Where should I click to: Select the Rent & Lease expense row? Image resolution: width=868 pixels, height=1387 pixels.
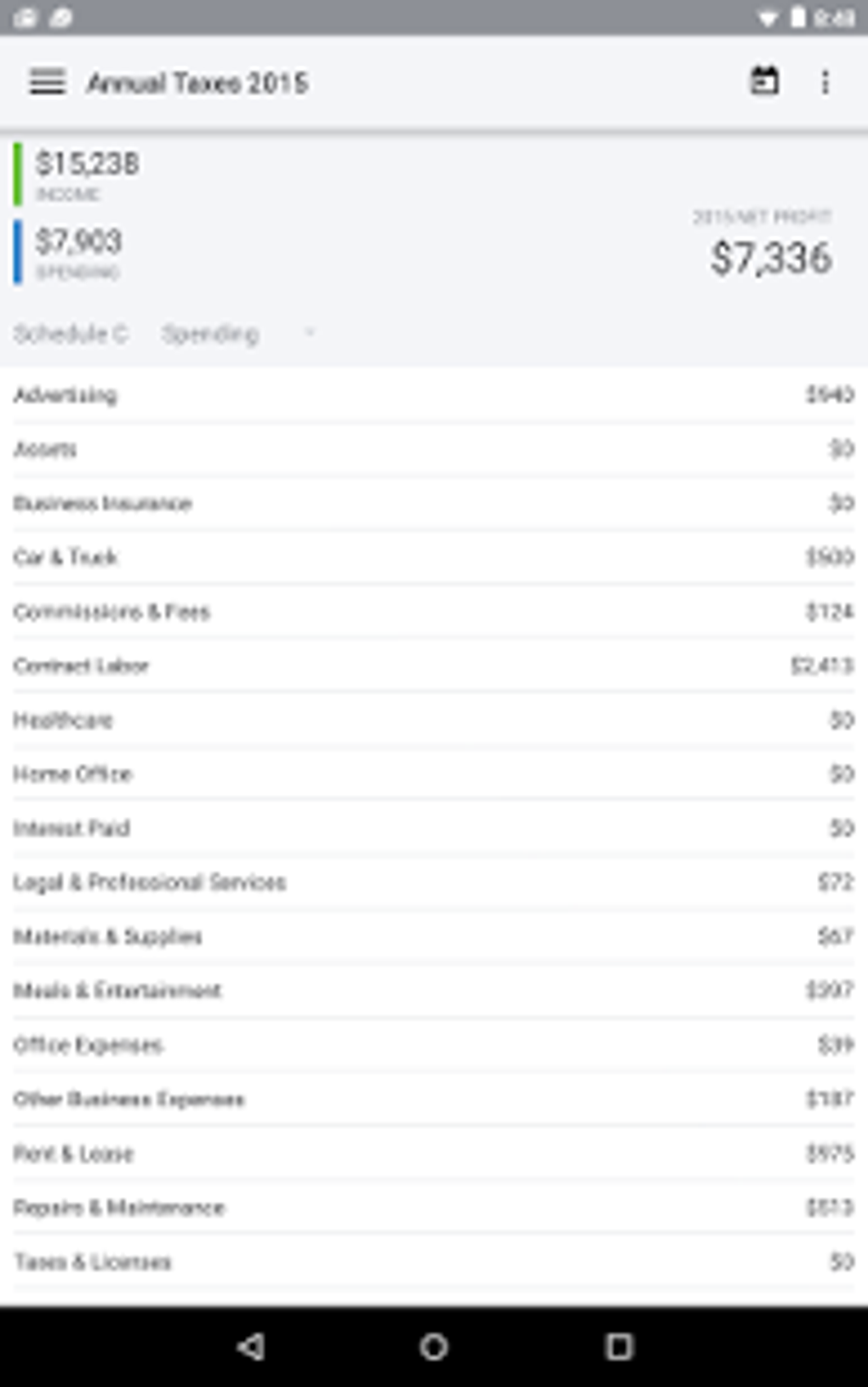434,1154
